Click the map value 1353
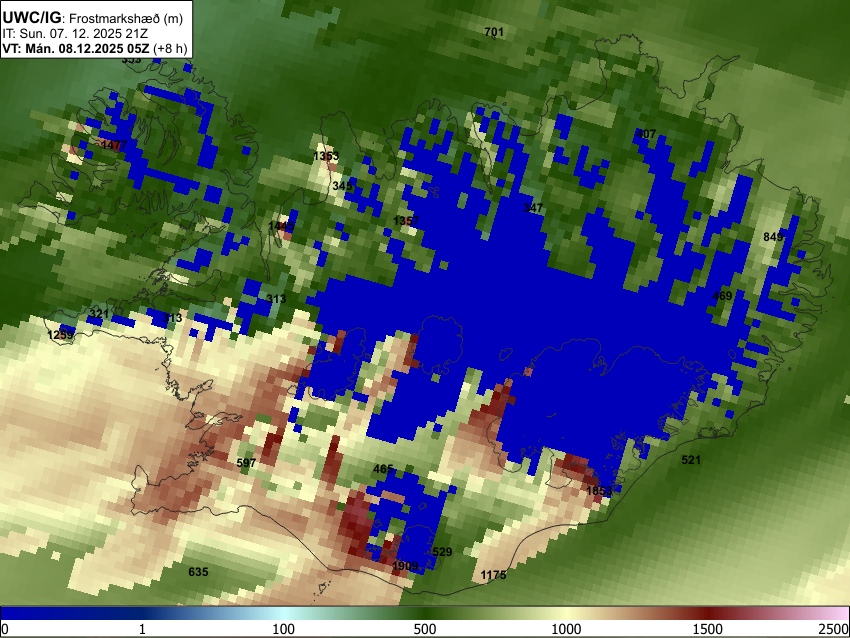 326,156
